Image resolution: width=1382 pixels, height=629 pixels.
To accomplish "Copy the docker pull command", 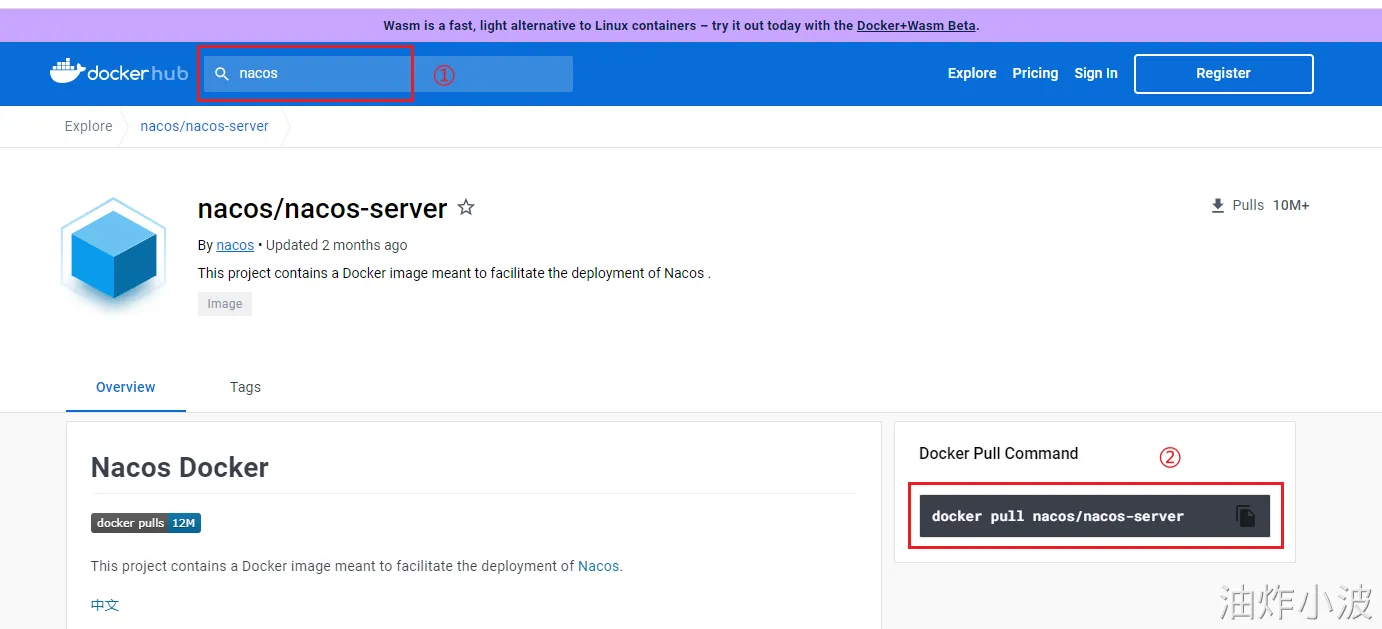I will pos(1245,516).
